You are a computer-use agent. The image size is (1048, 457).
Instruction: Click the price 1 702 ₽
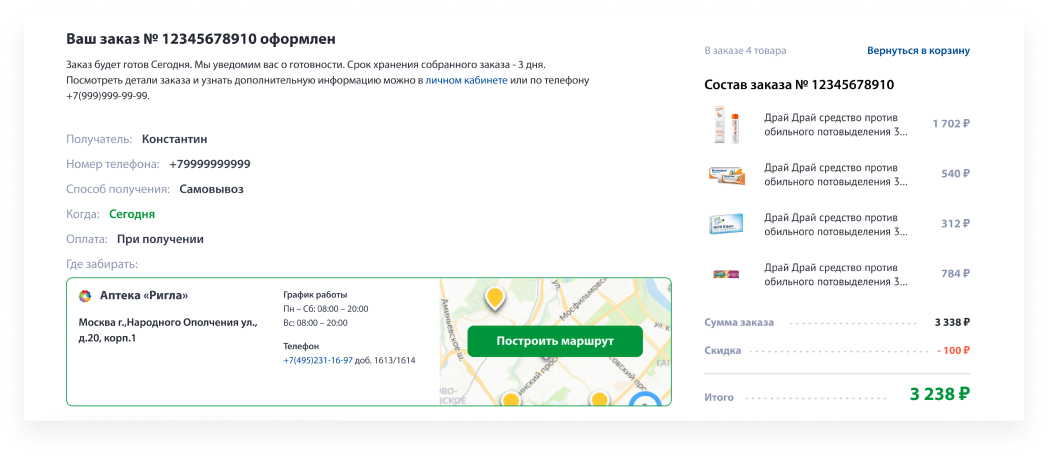point(951,124)
